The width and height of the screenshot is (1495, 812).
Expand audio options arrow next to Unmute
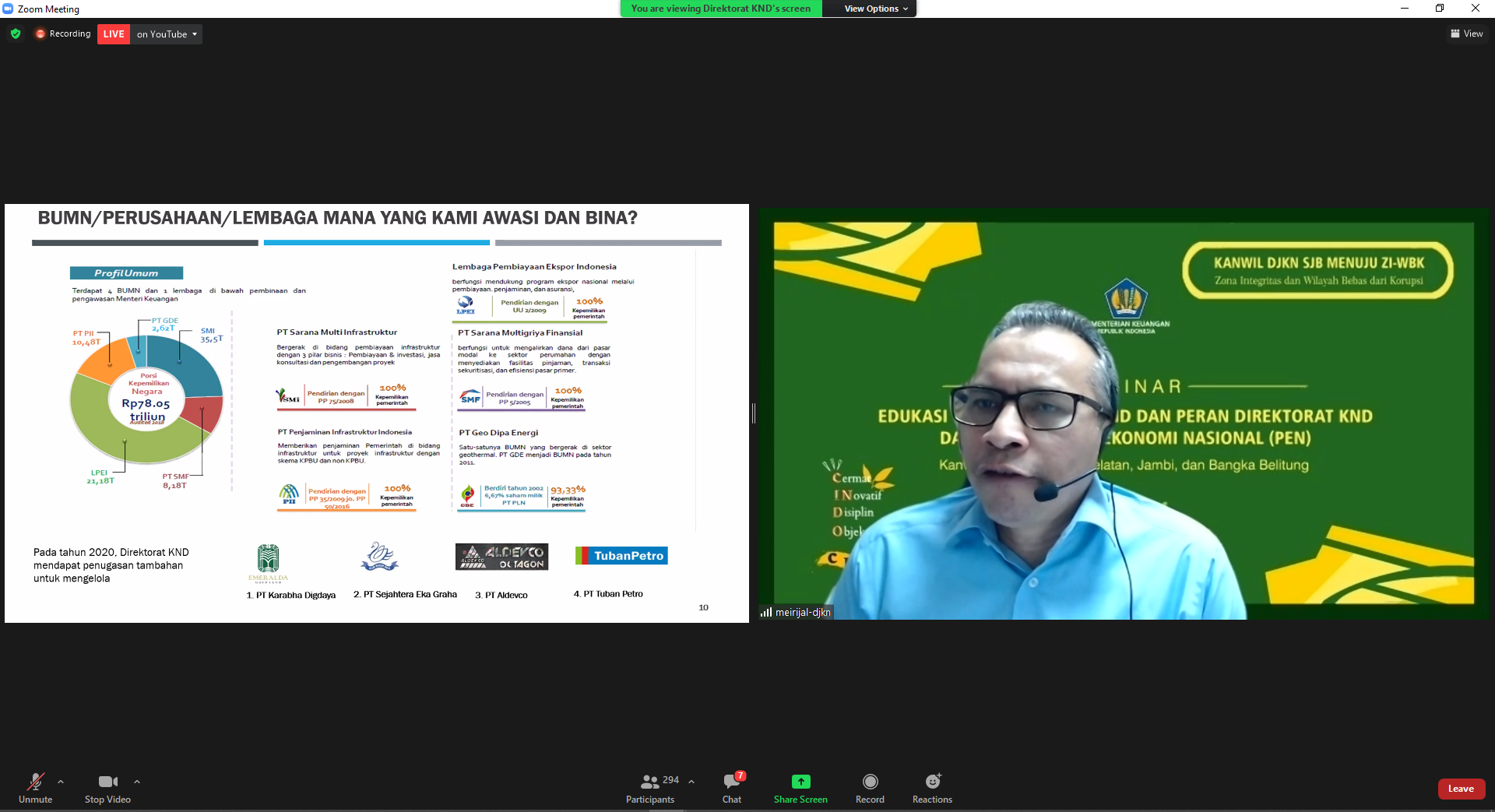(x=61, y=782)
